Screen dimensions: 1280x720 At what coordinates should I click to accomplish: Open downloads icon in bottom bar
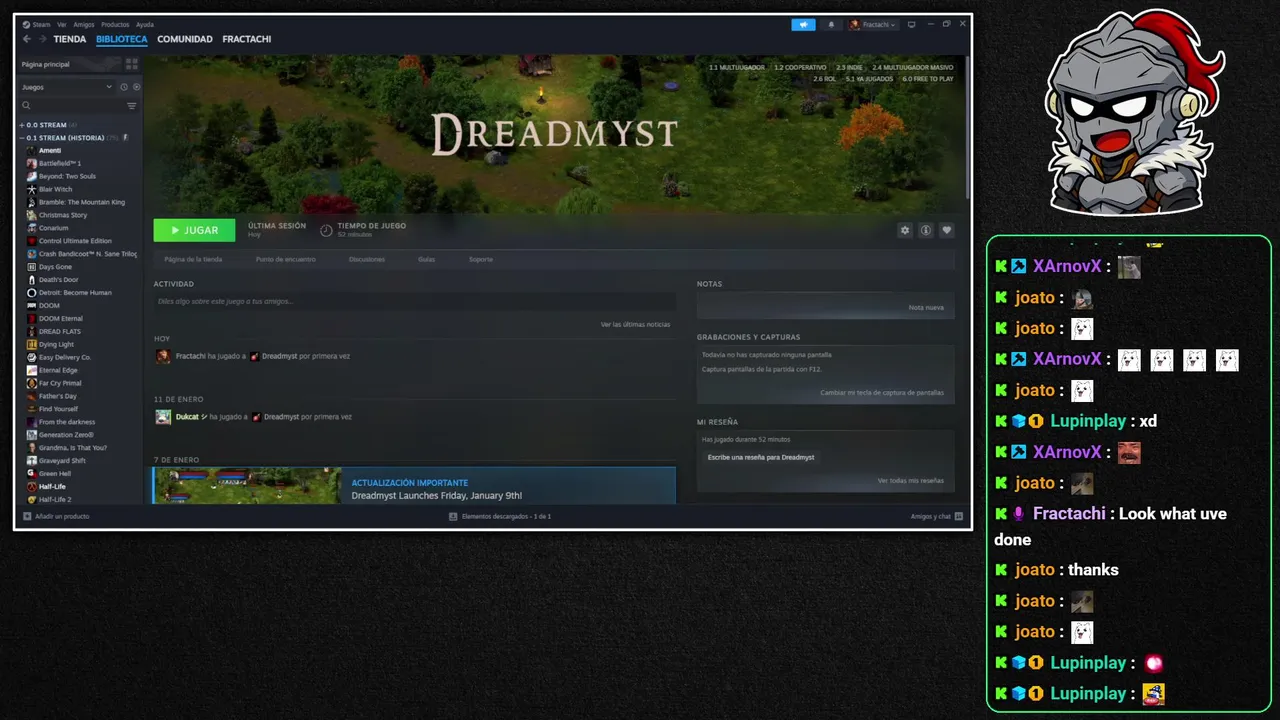pos(453,516)
